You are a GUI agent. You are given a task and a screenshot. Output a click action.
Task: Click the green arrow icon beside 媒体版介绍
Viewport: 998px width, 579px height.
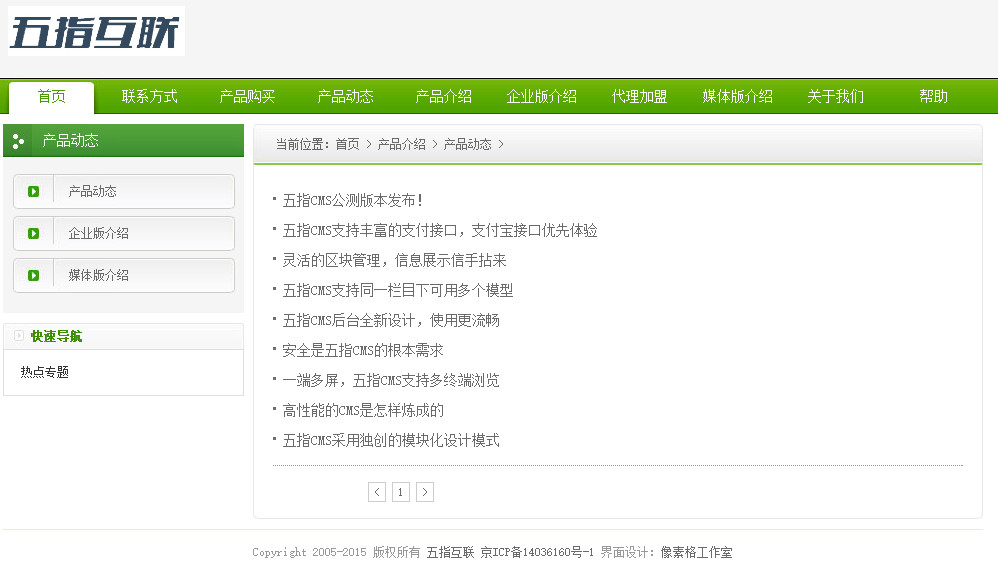(x=33, y=275)
